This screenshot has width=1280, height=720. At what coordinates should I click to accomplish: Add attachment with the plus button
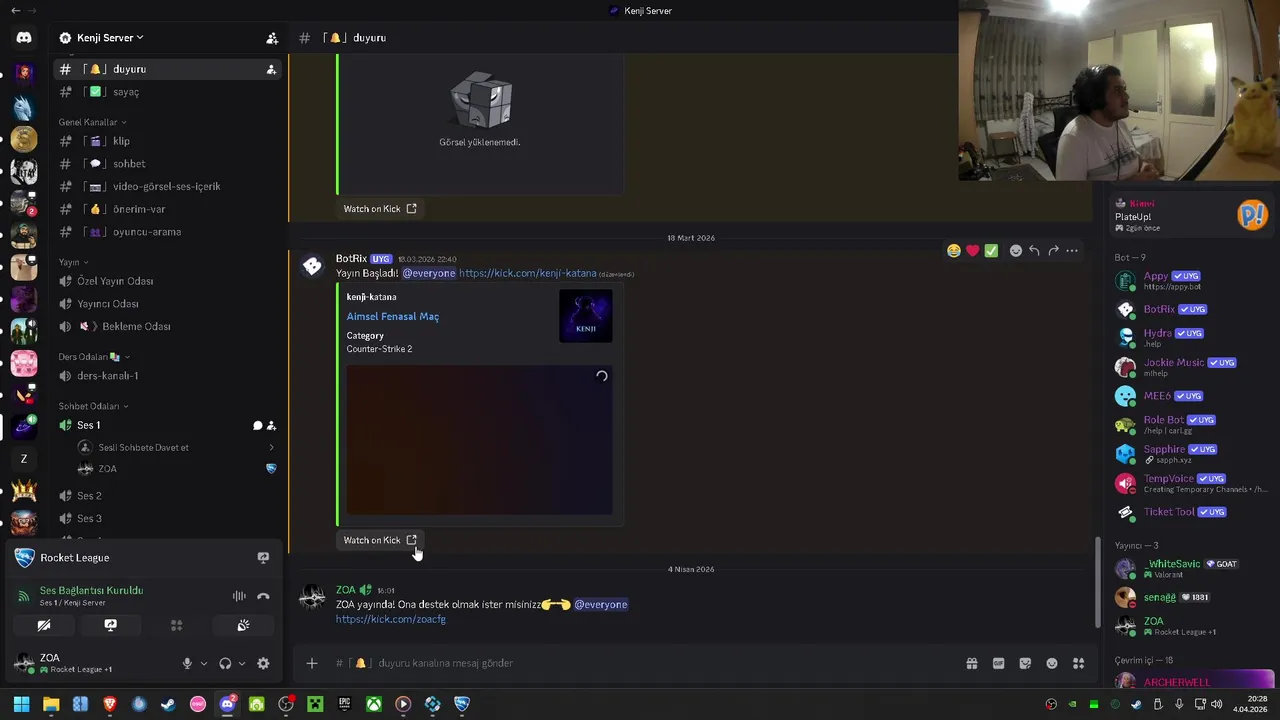(x=312, y=663)
